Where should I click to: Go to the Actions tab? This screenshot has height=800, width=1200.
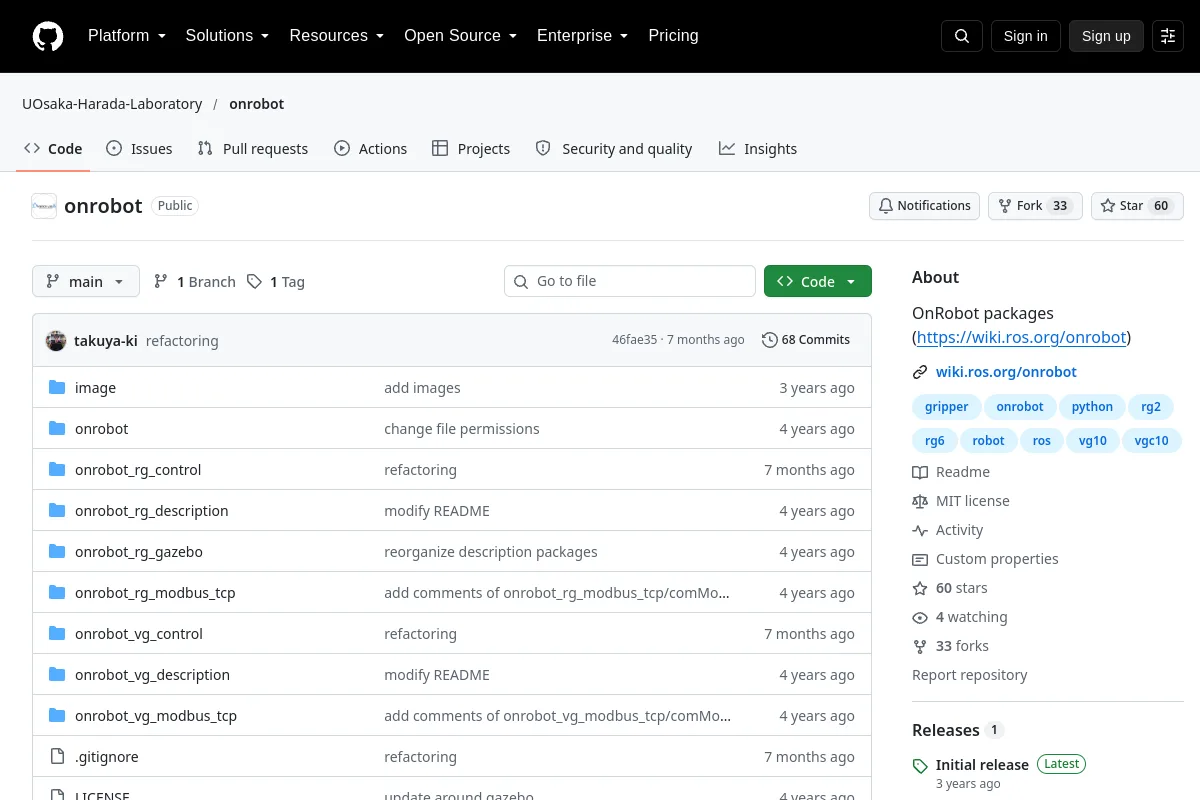click(370, 149)
